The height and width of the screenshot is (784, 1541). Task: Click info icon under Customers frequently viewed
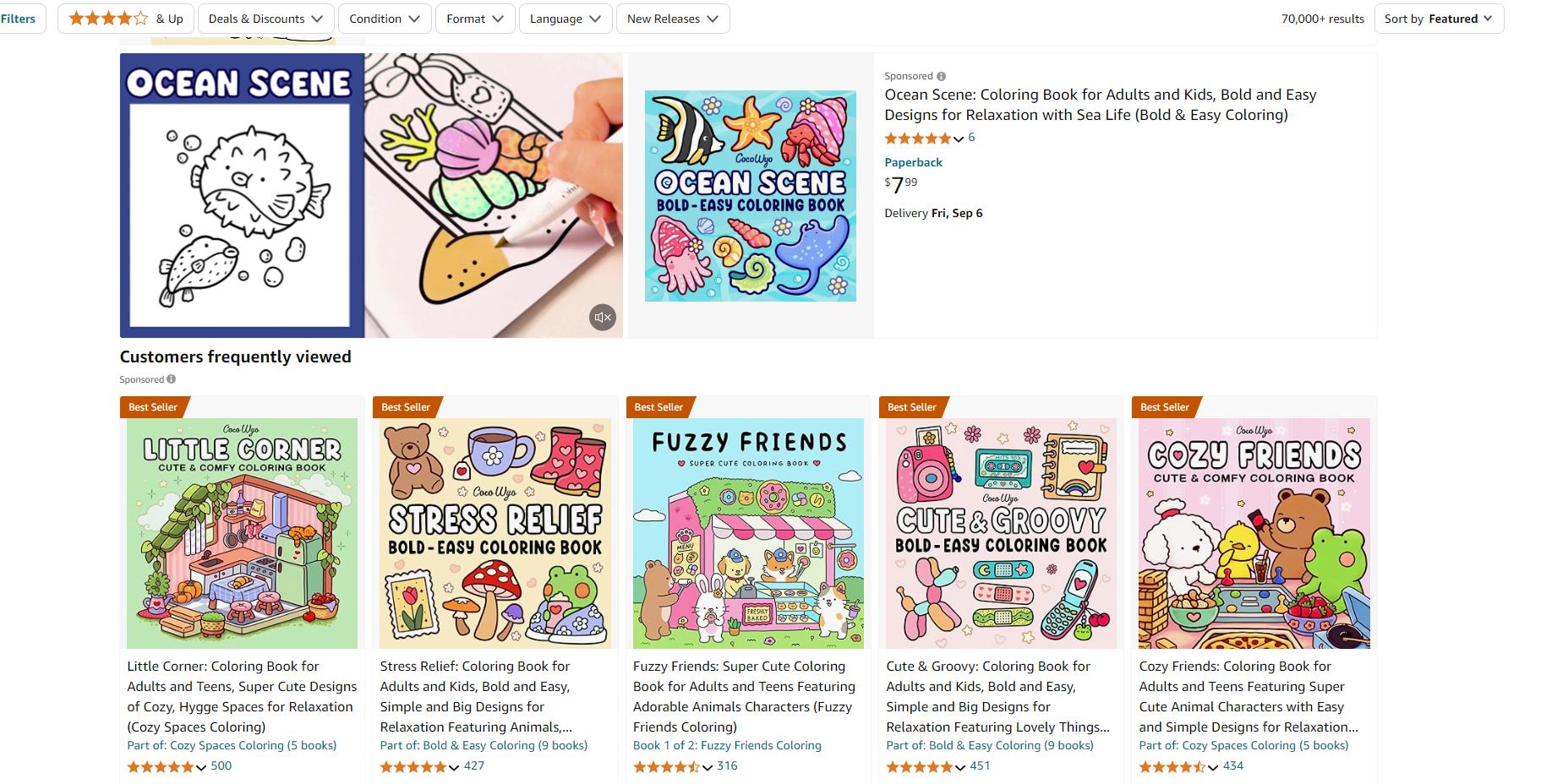[x=171, y=379]
